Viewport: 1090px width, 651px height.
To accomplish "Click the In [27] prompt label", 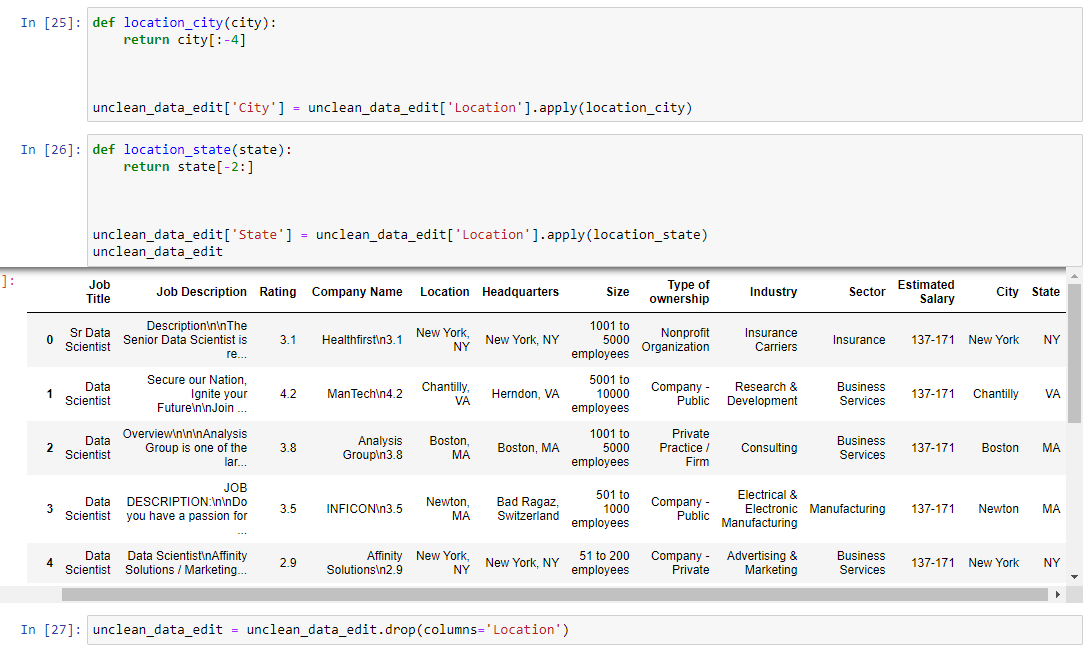I will pos(50,629).
